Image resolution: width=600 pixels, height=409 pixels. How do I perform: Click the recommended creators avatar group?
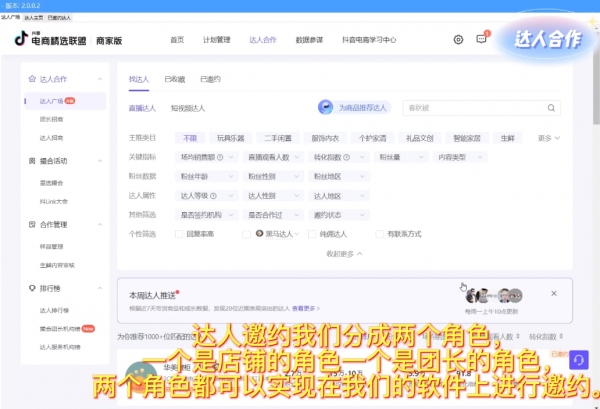tap(494, 295)
